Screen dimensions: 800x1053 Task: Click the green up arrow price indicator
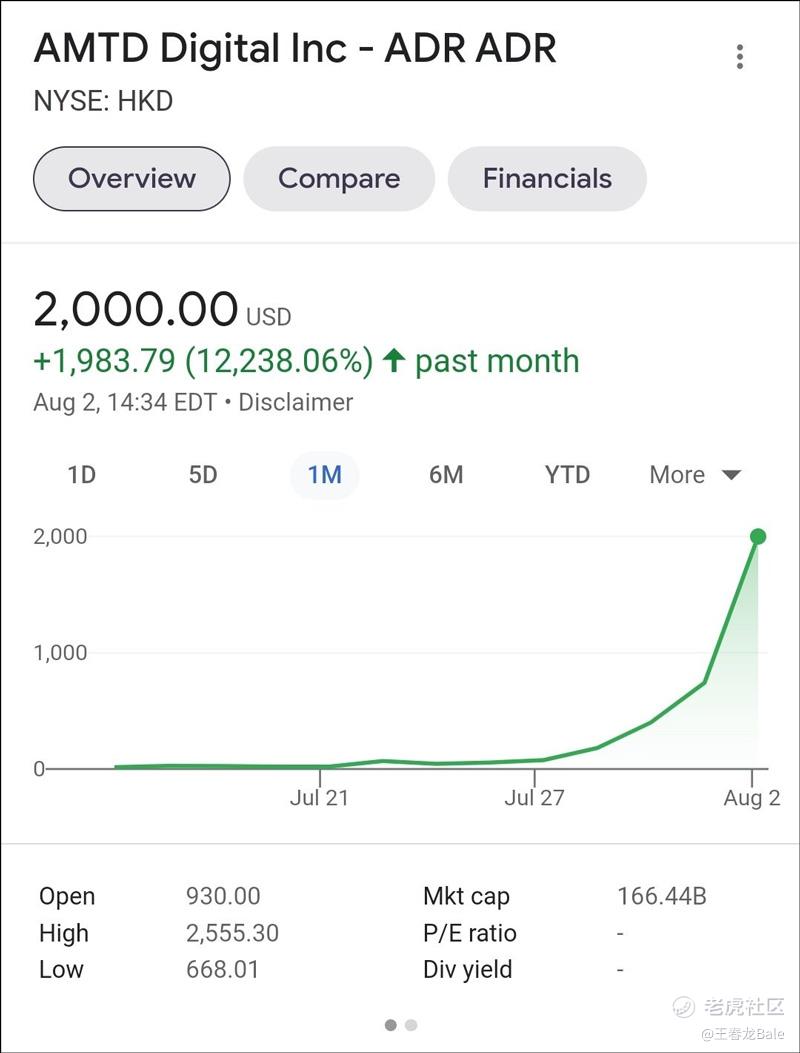[x=394, y=361]
